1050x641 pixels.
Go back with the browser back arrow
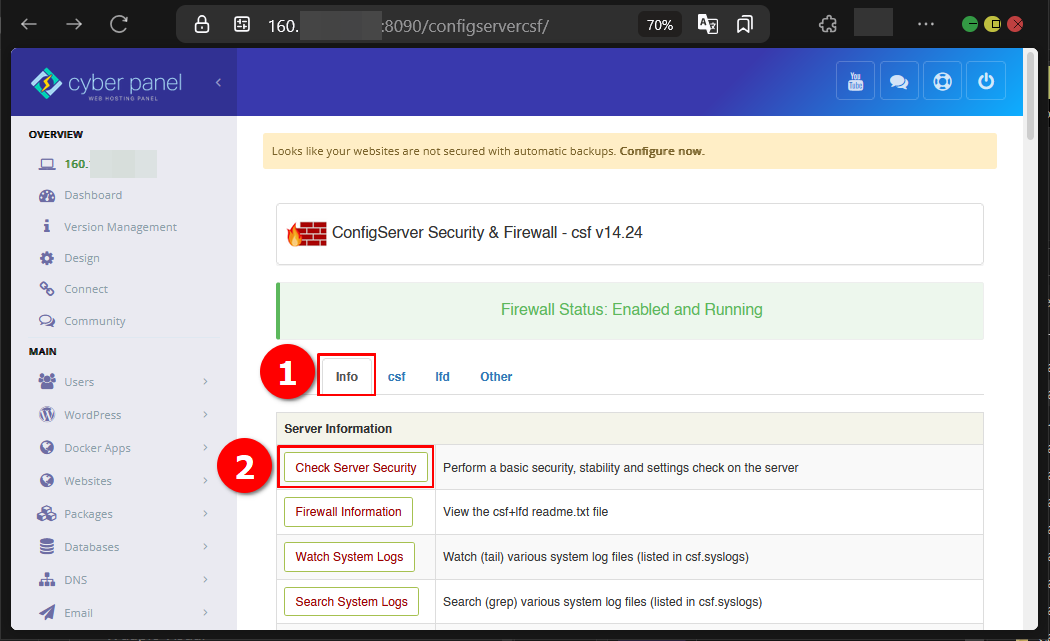[x=29, y=25]
